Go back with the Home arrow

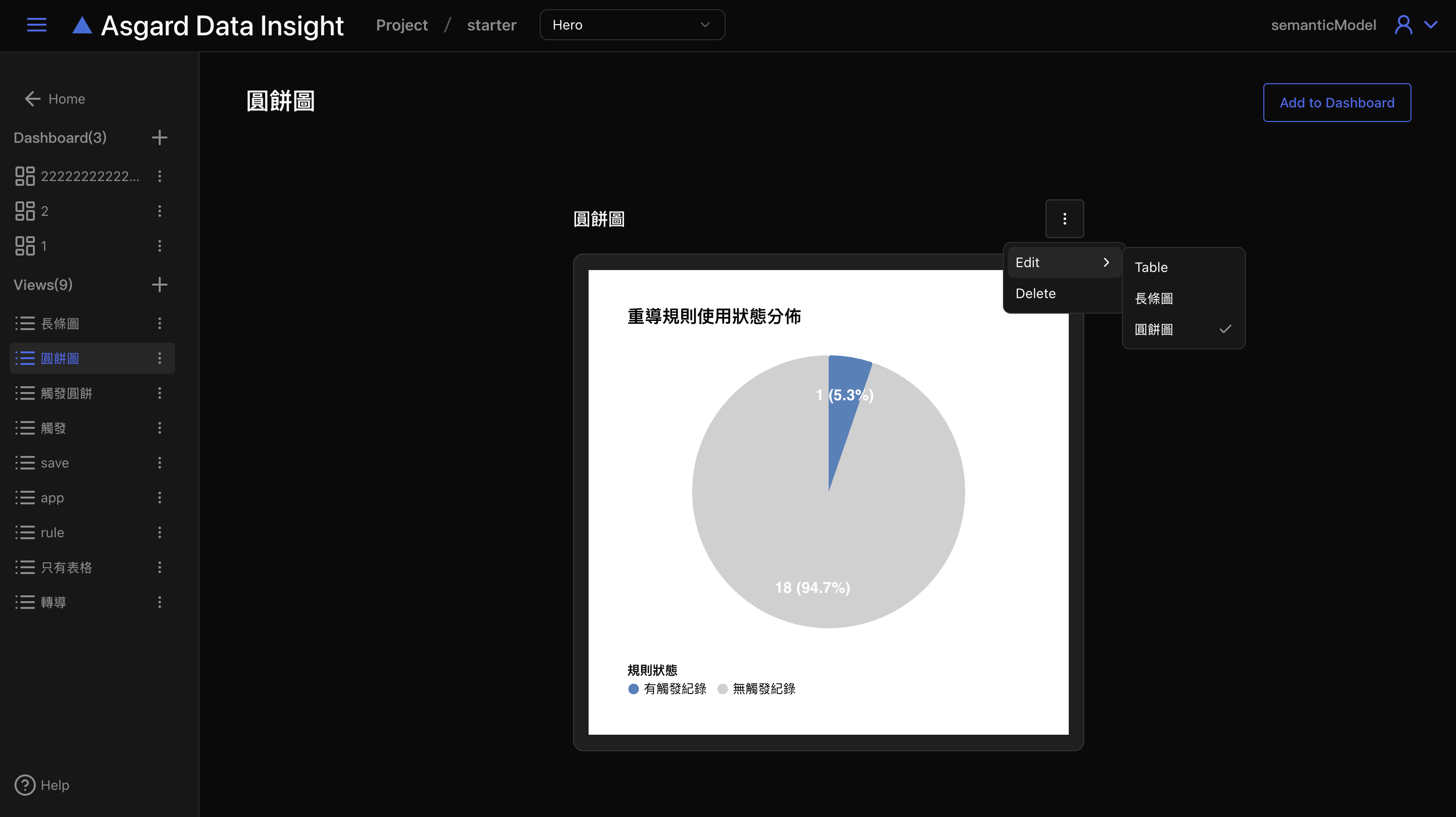(33, 99)
